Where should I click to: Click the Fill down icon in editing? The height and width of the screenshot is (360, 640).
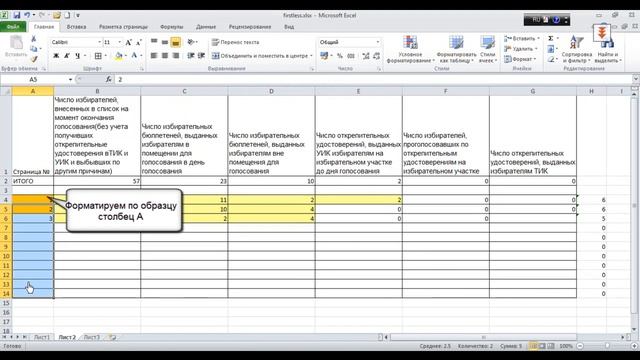551,49
